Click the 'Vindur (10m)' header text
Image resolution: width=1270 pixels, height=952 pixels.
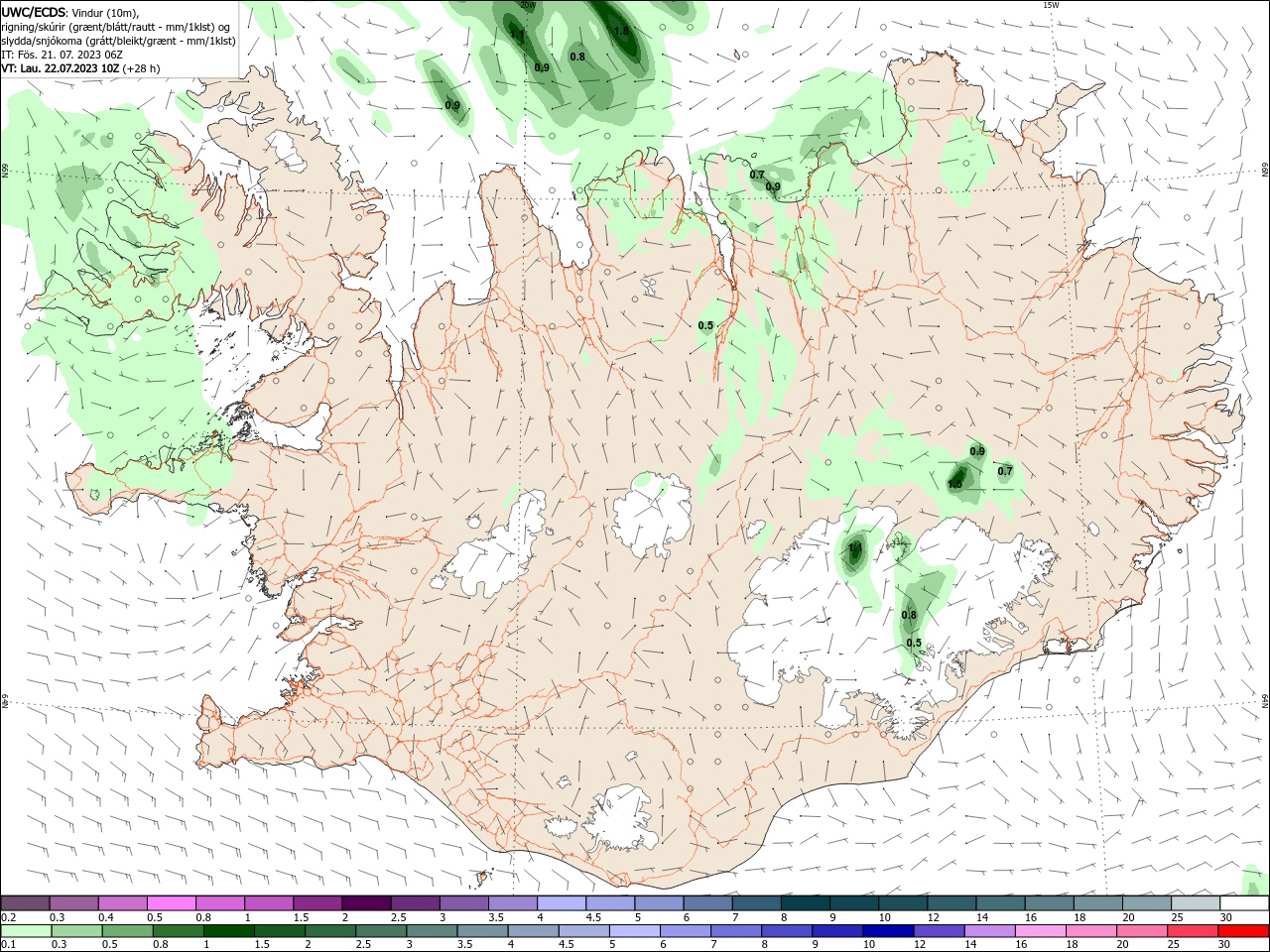[106, 13]
